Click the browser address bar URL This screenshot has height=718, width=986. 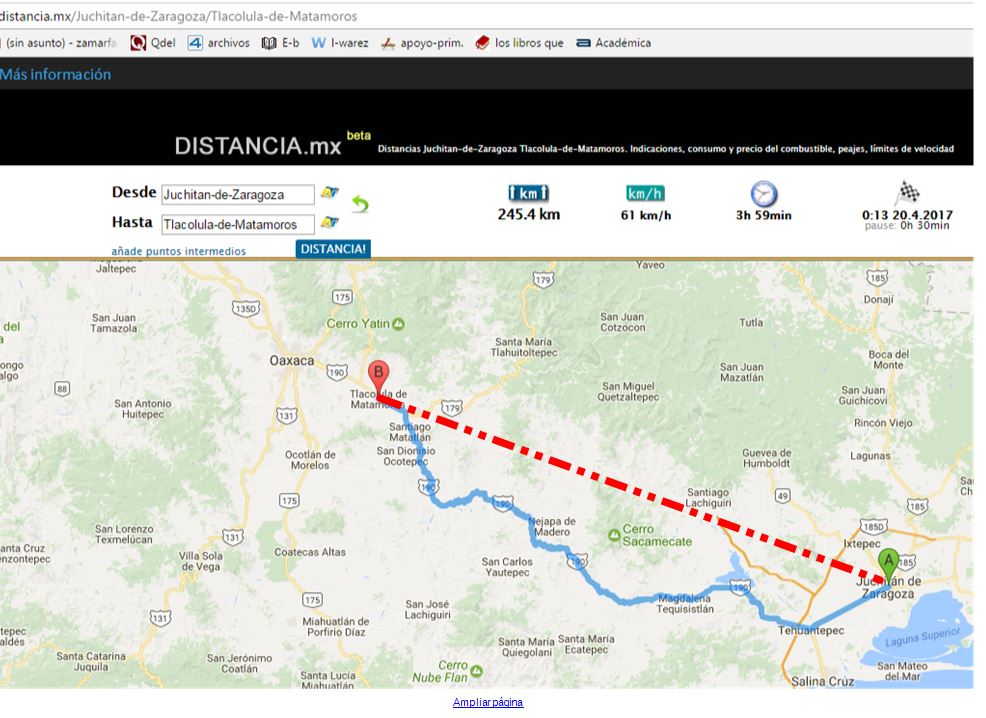(x=179, y=16)
